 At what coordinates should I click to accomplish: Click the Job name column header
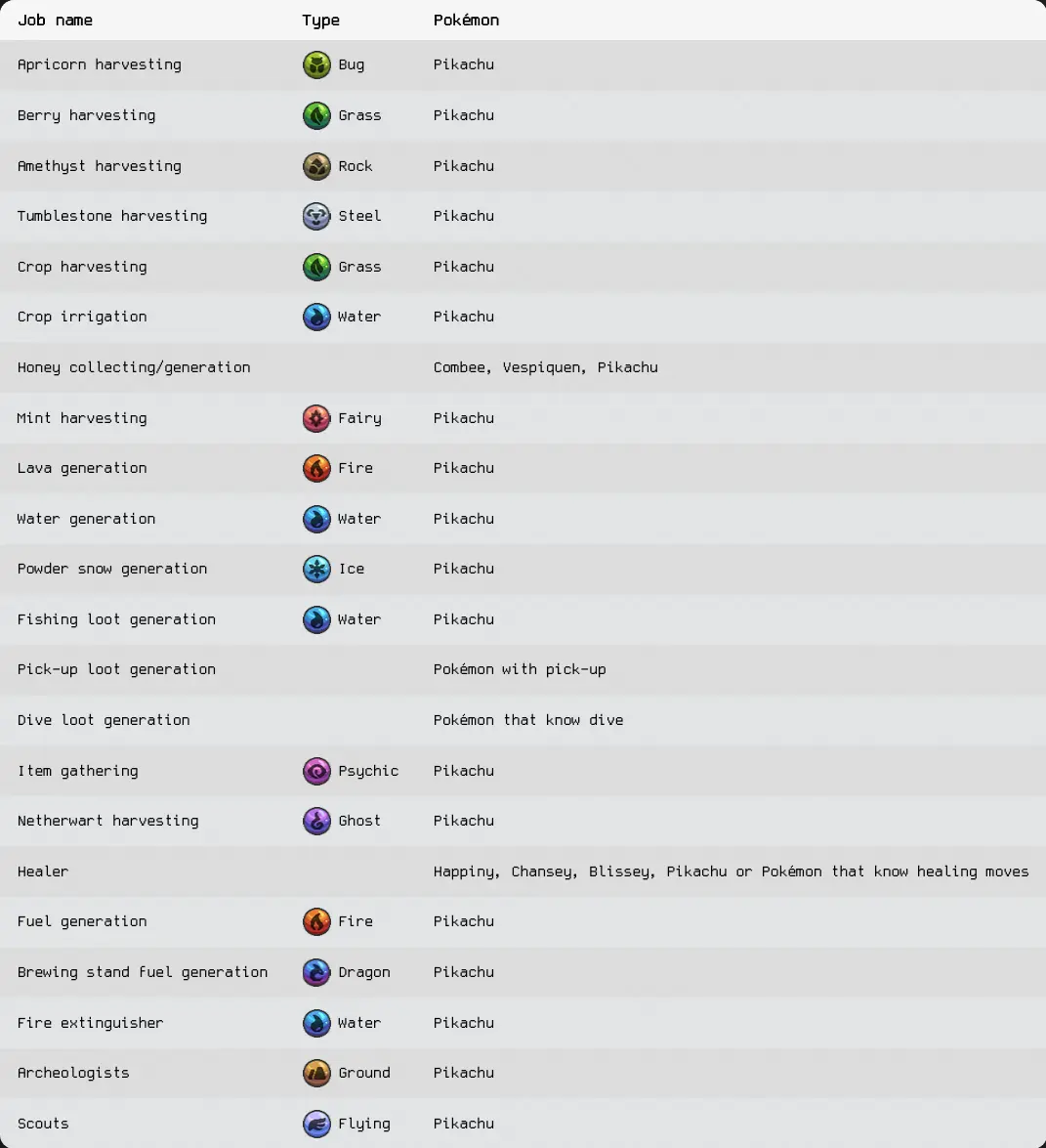pyautogui.click(x=55, y=20)
